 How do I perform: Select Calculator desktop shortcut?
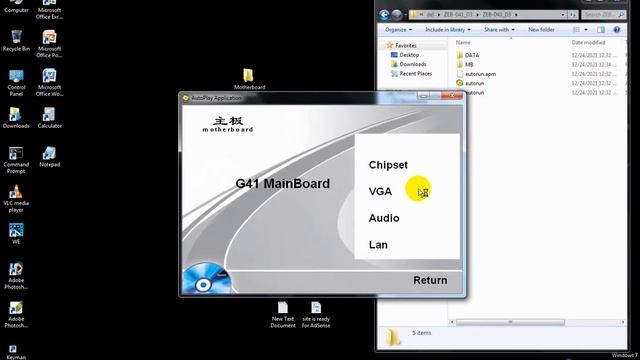click(x=49, y=118)
